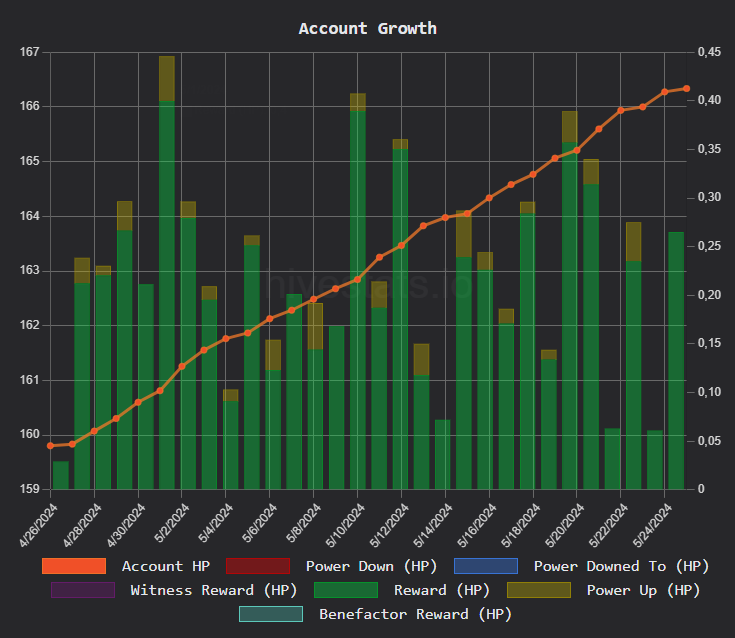Image resolution: width=735 pixels, height=638 pixels.
Task: Click the first Account HP point at 4/26/2024
Action: pyautogui.click(x=51, y=446)
